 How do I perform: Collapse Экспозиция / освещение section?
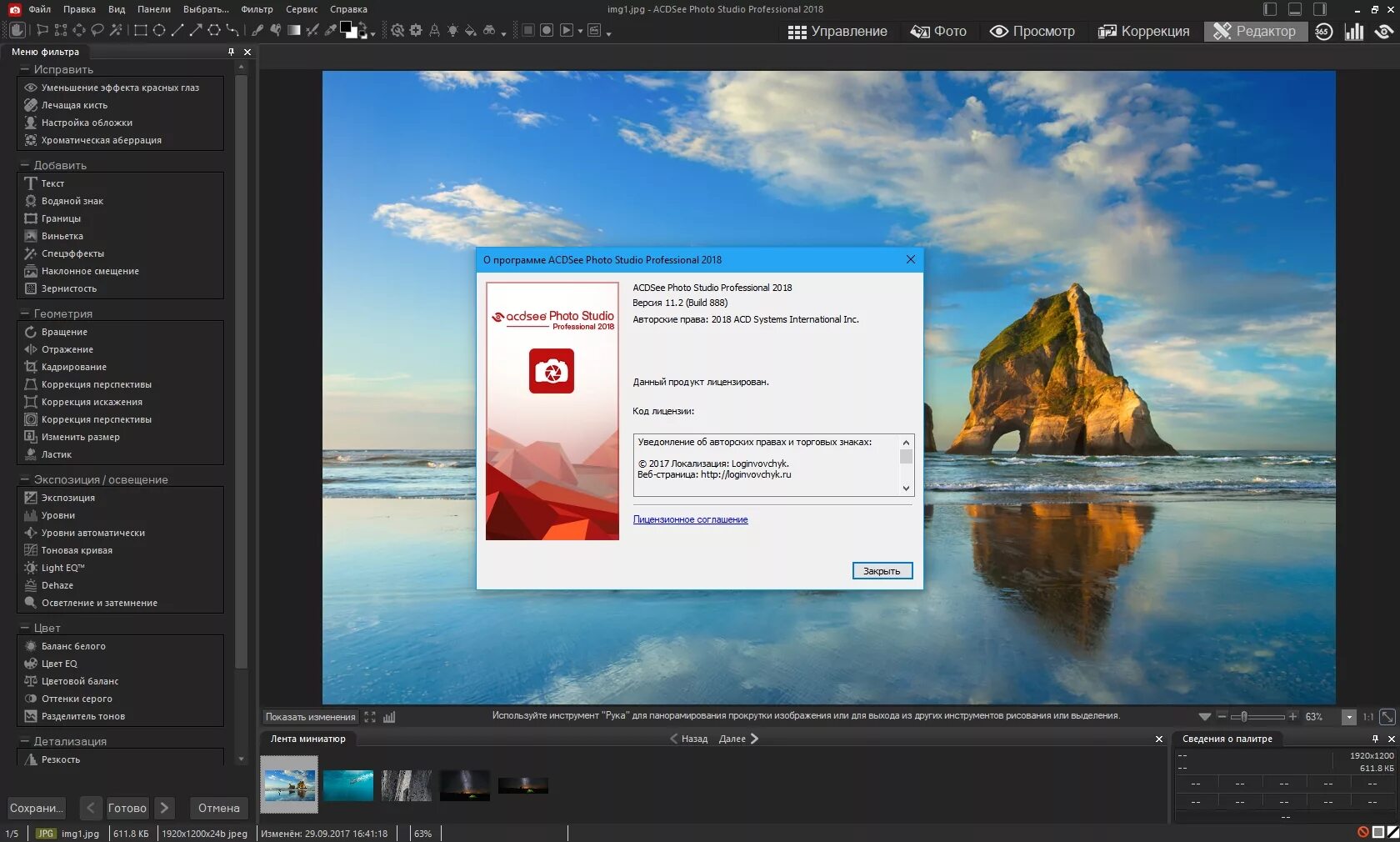24,479
